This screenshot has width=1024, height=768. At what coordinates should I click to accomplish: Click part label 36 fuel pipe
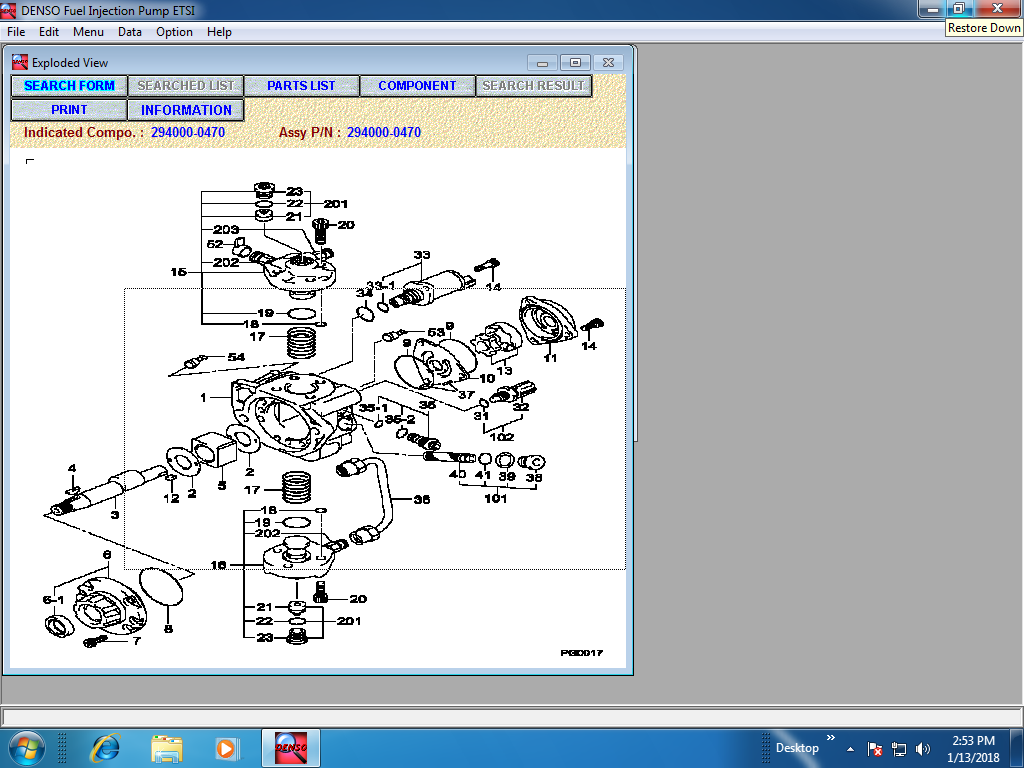tap(422, 500)
